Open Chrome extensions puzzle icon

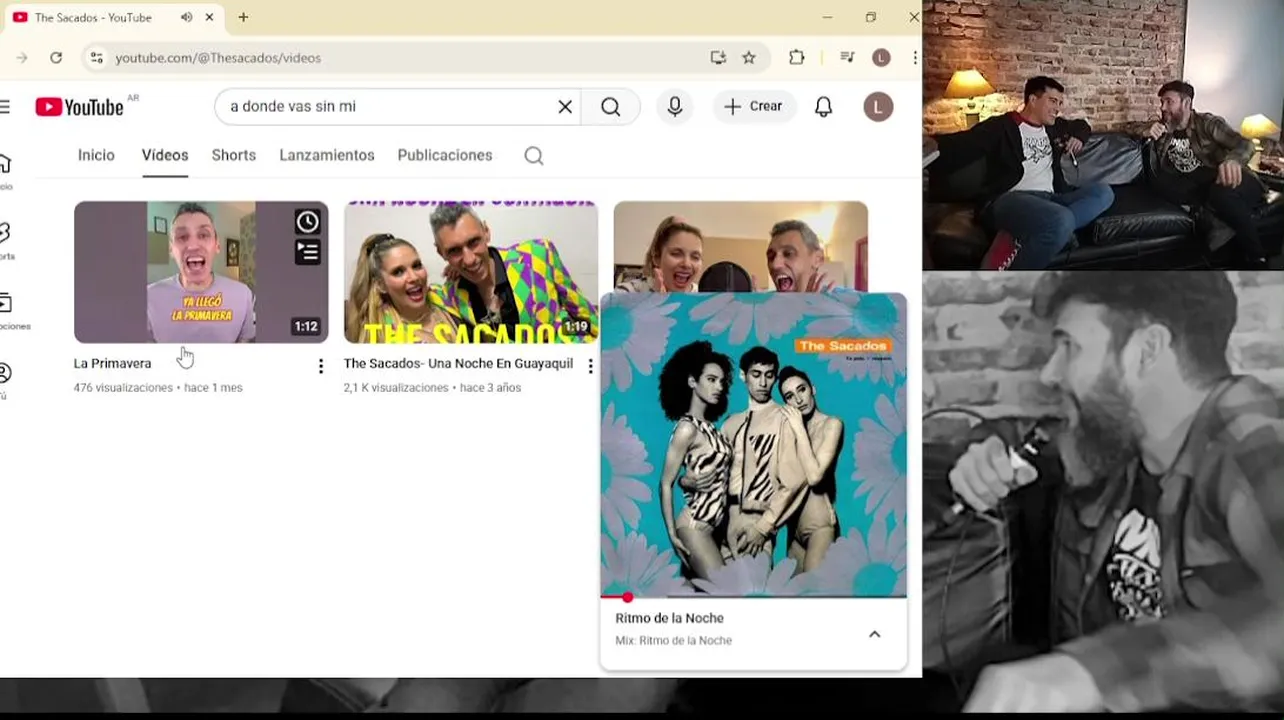point(797,58)
